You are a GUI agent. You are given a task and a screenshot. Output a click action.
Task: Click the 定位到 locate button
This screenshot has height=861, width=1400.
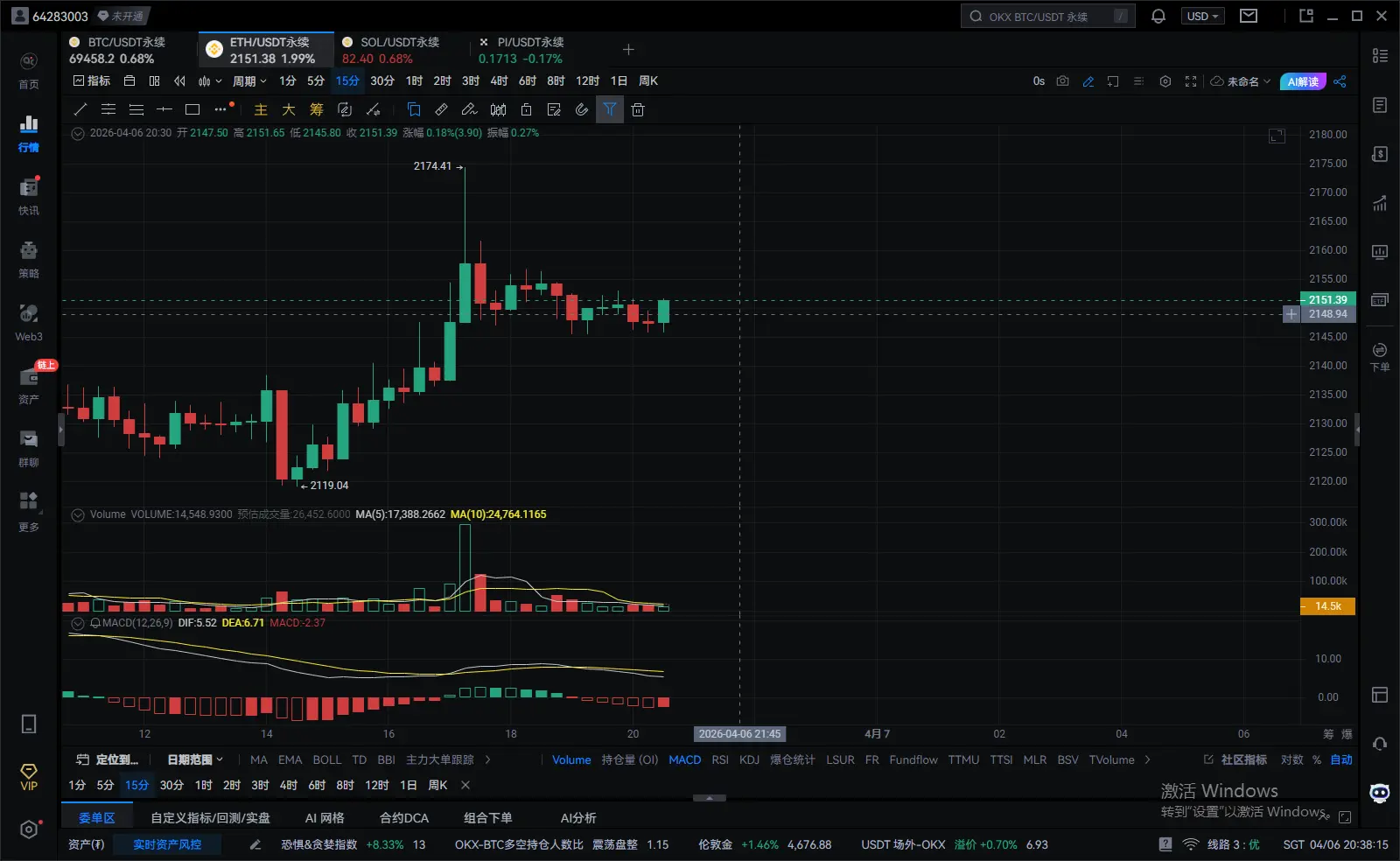108,759
